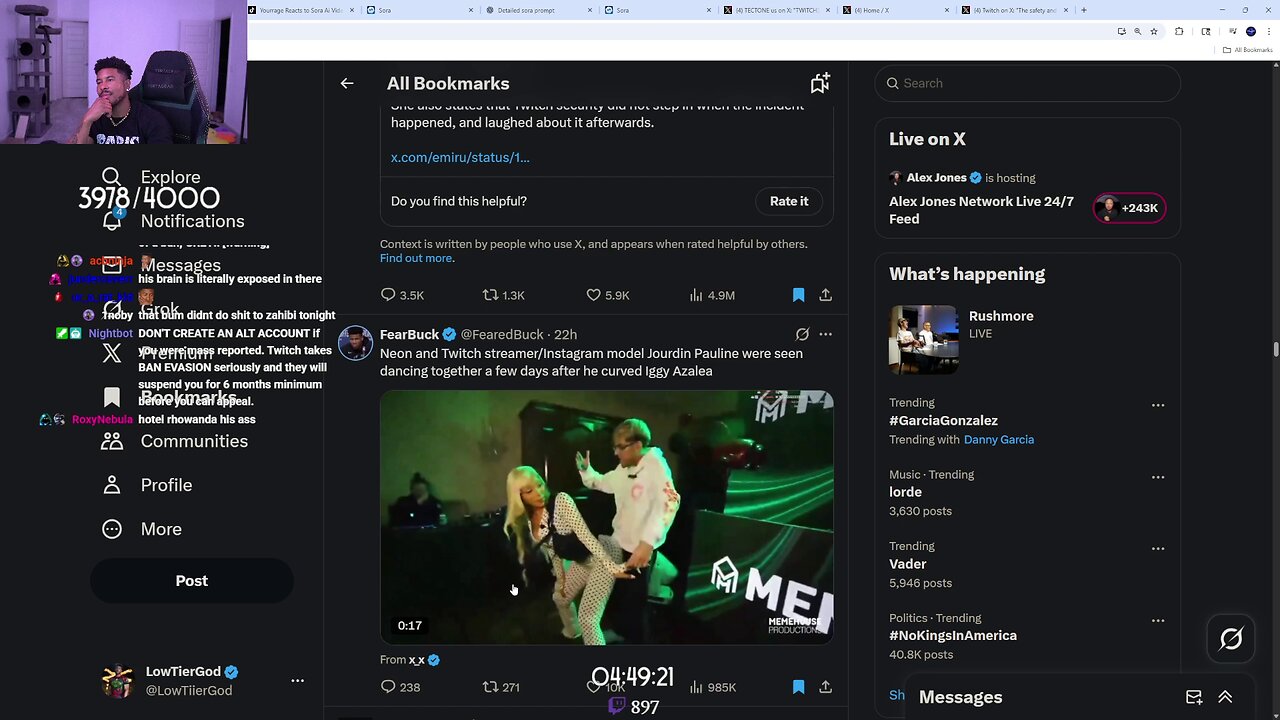Screen dimensions: 1280x720
Task: View analytics for the 4.9M views post
Action: coord(712,295)
